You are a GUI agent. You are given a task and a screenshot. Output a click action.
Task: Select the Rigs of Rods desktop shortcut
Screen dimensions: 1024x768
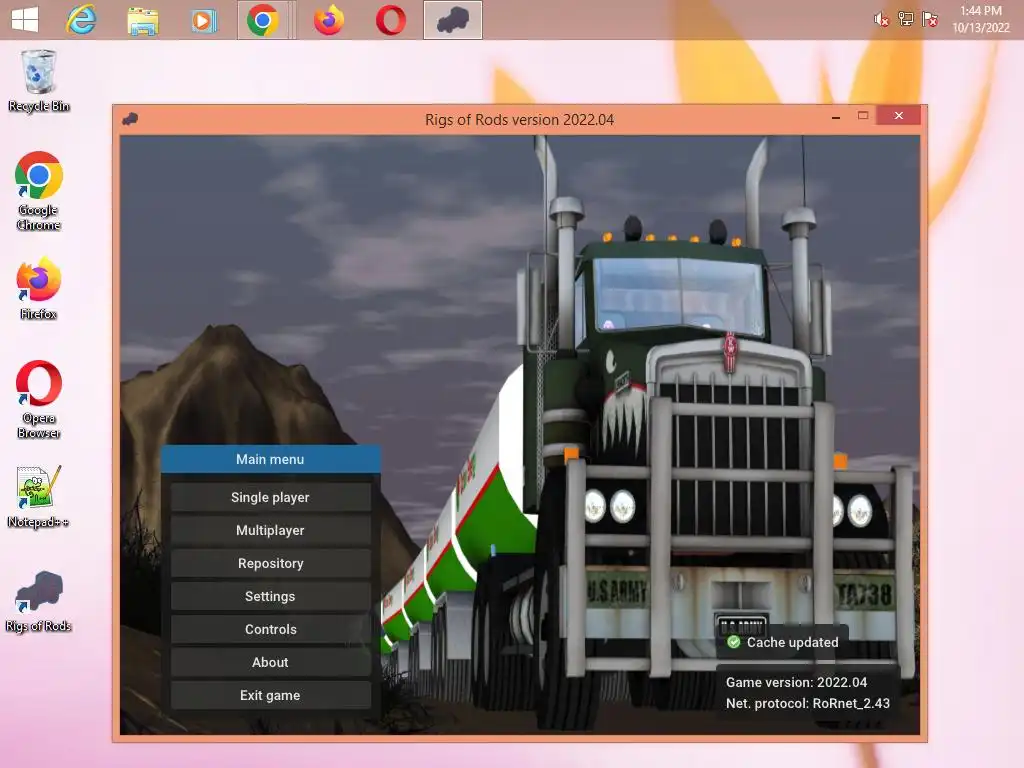39,601
